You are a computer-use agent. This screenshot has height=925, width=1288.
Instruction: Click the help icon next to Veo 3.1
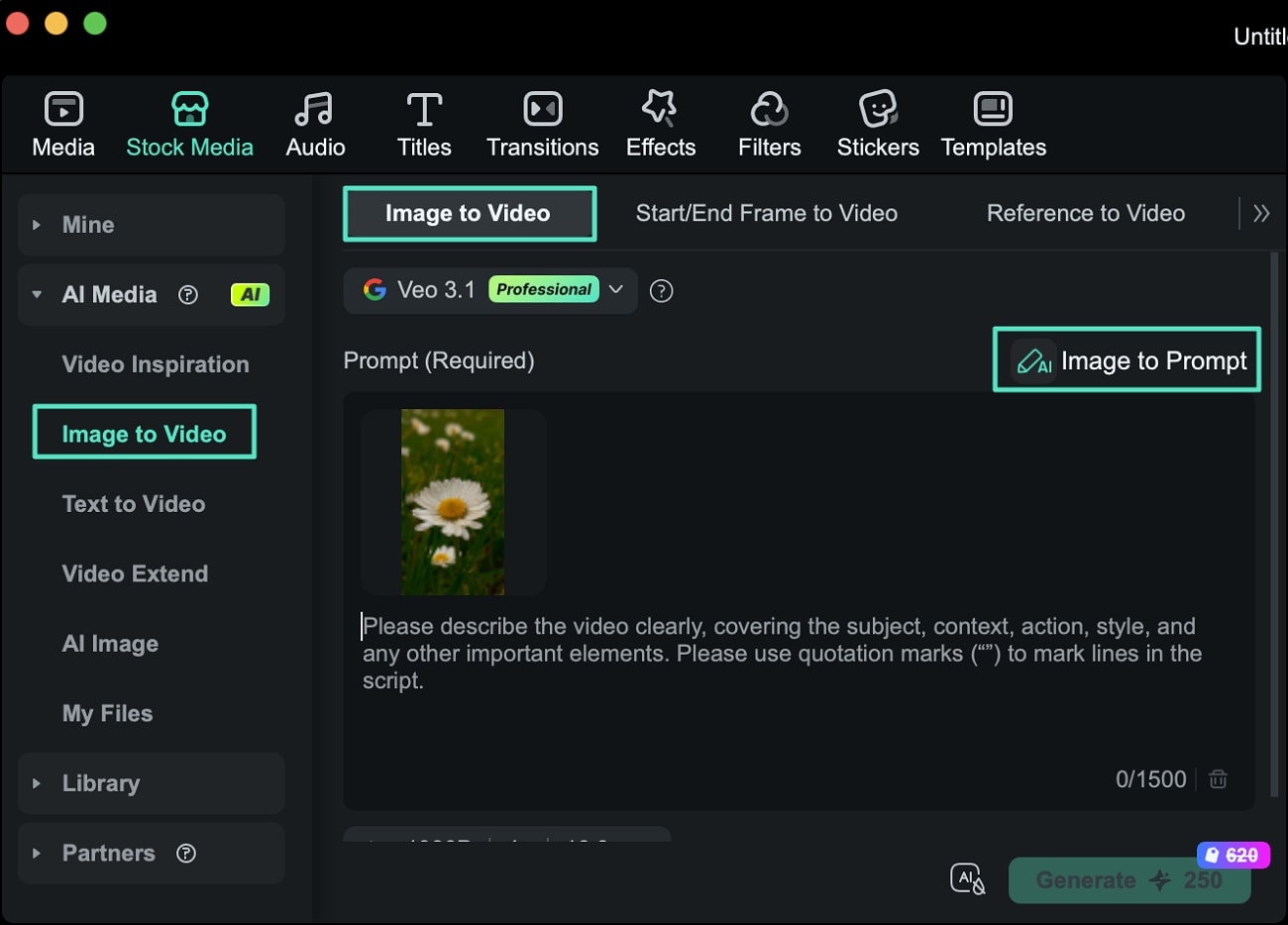[x=661, y=290]
